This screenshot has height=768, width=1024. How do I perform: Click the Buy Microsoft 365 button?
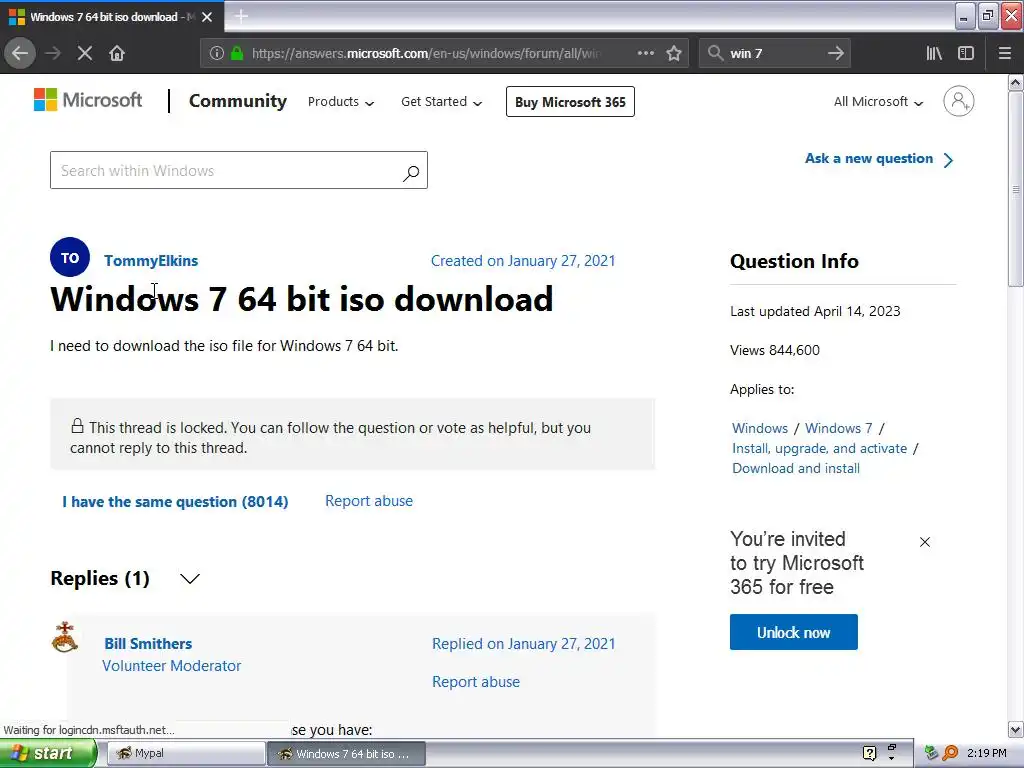(570, 102)
